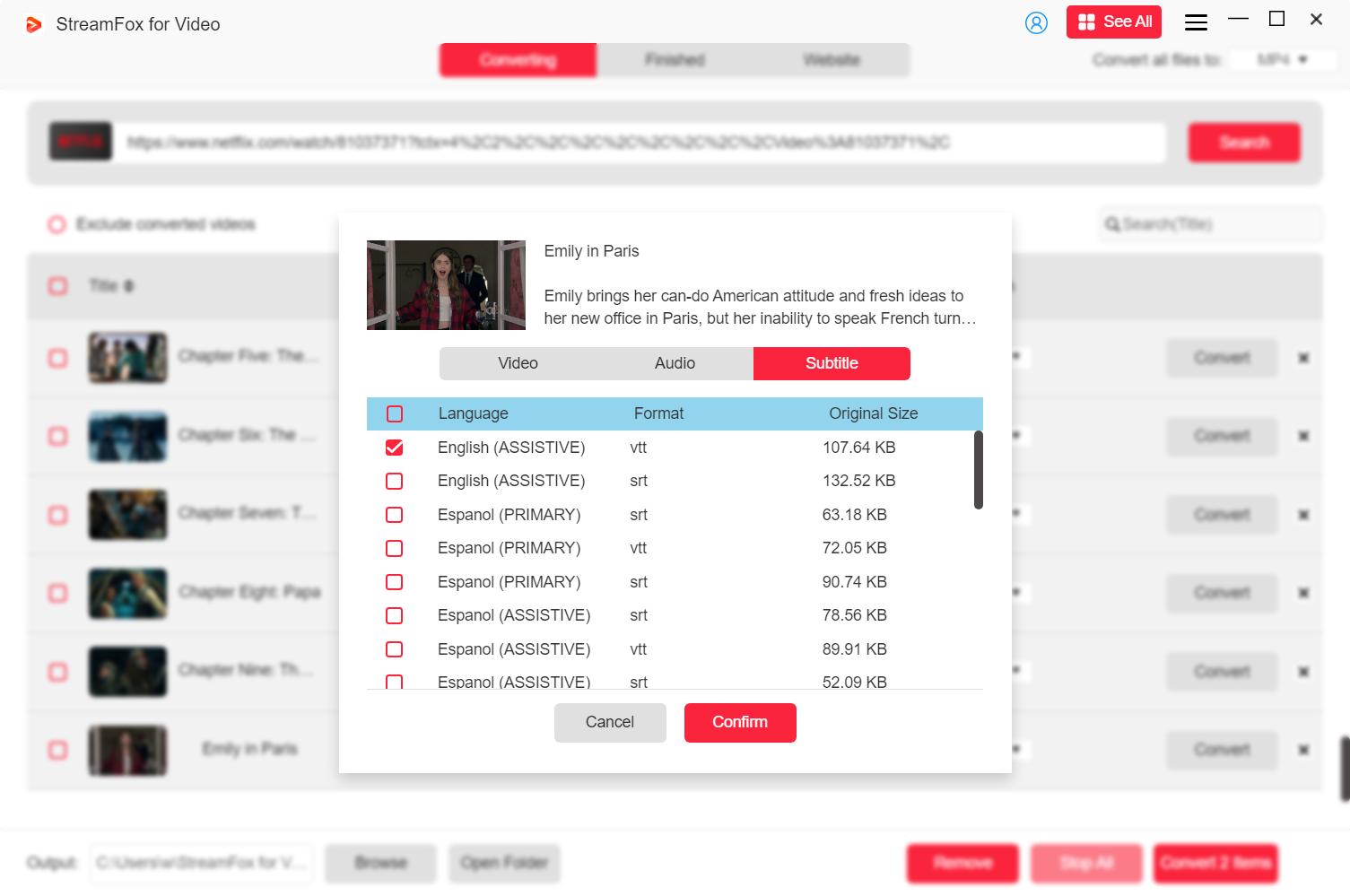
Task: Toggle select-all checkbox beside Title header
Action: point(58,286)
